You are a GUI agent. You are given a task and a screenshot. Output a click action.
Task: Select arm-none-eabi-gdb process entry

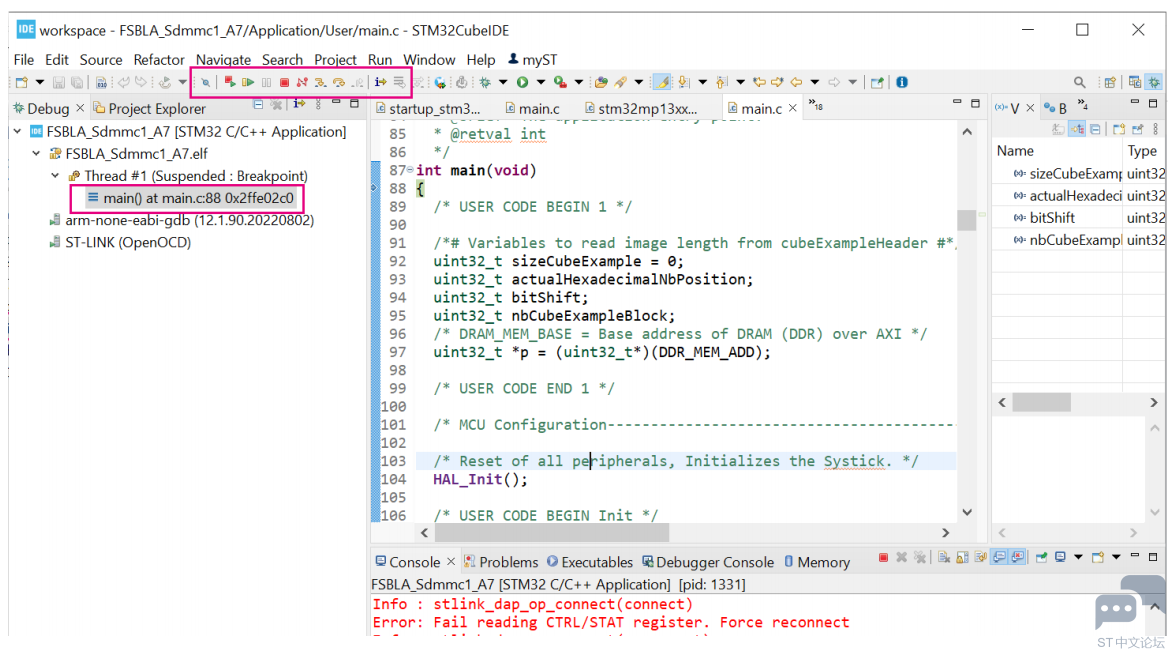pyautogui.click(x=181, y=220)
